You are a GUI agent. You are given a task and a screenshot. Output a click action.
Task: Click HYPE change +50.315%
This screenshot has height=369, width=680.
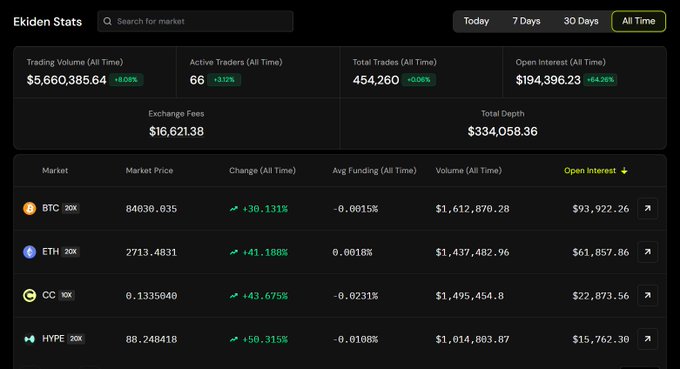coord(265,339)
